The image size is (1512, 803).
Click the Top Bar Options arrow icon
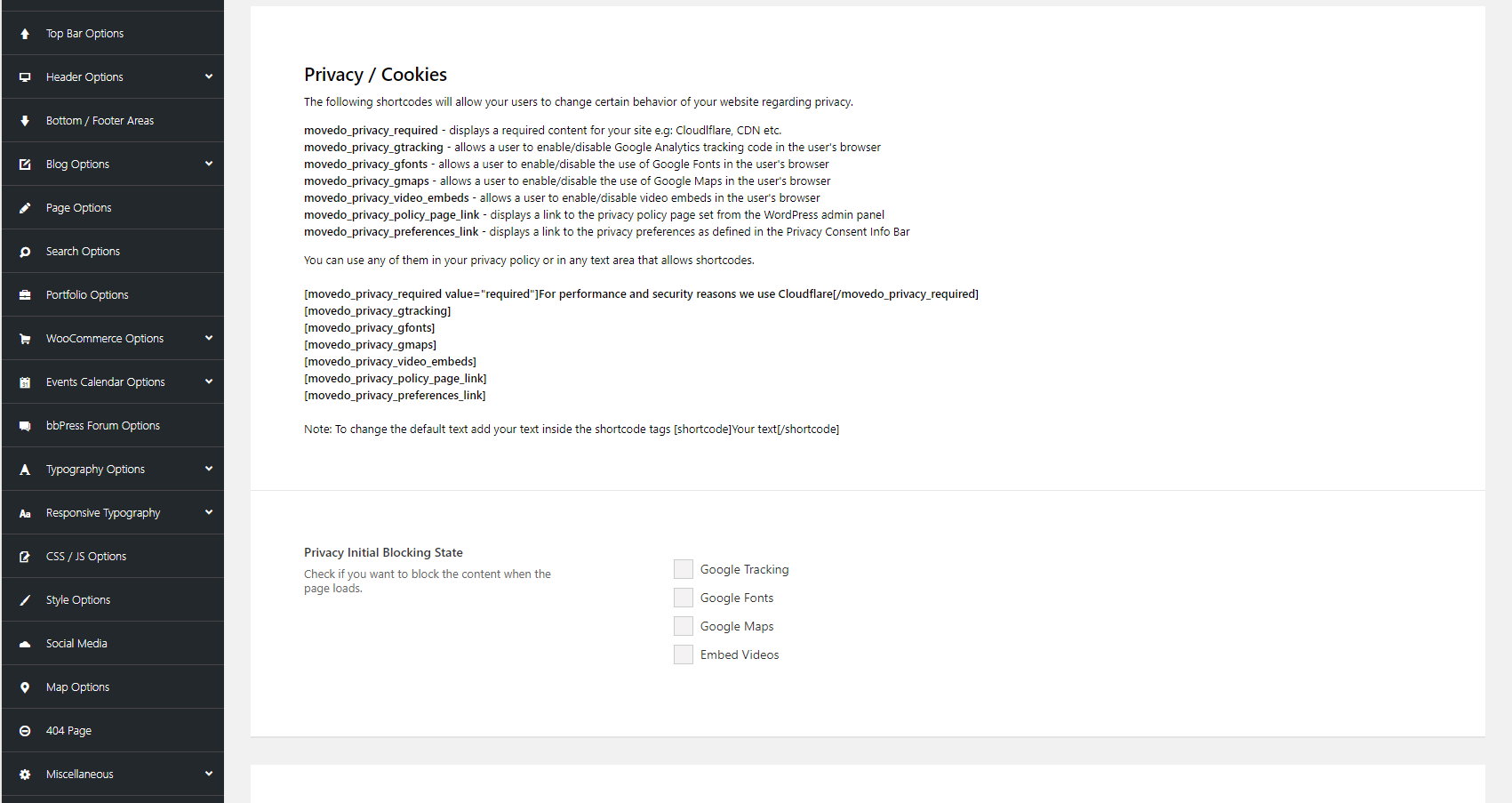click(x=25, y=34)
